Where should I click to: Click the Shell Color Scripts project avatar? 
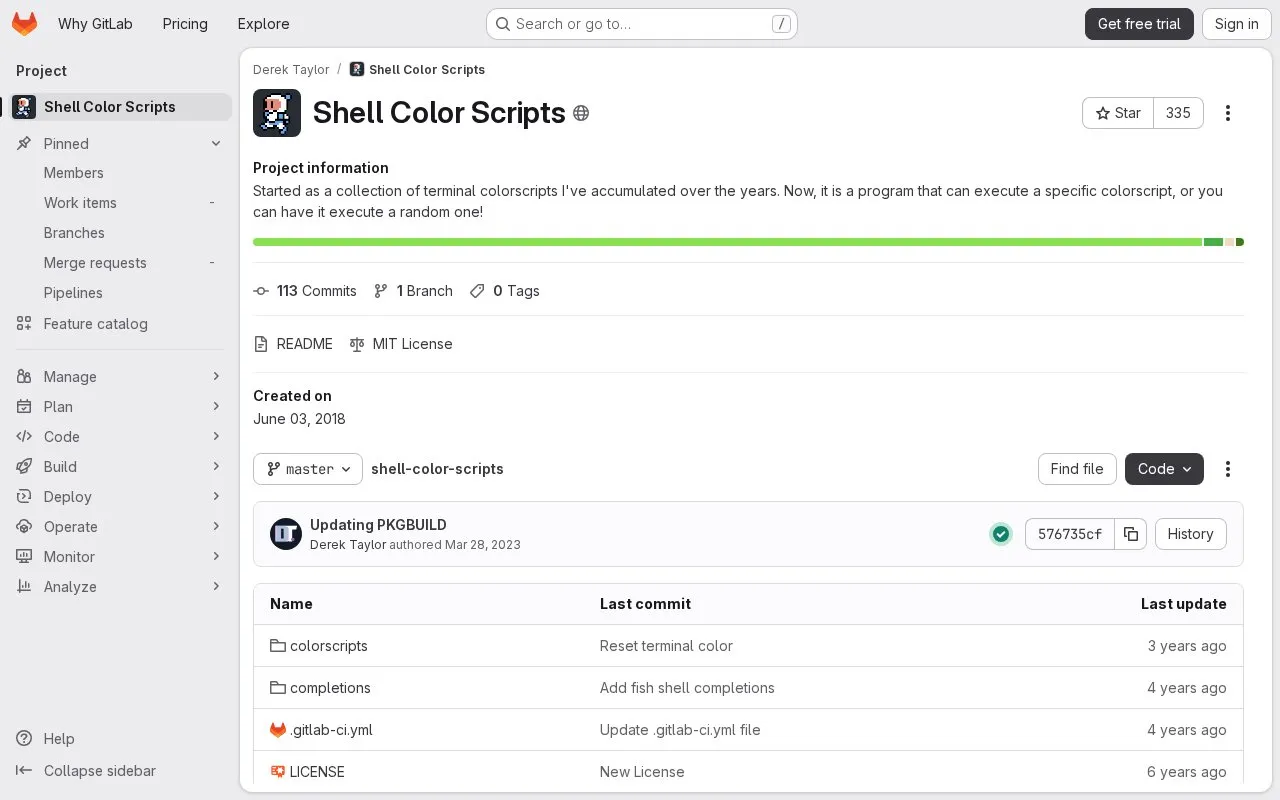(x=277, y=113)
